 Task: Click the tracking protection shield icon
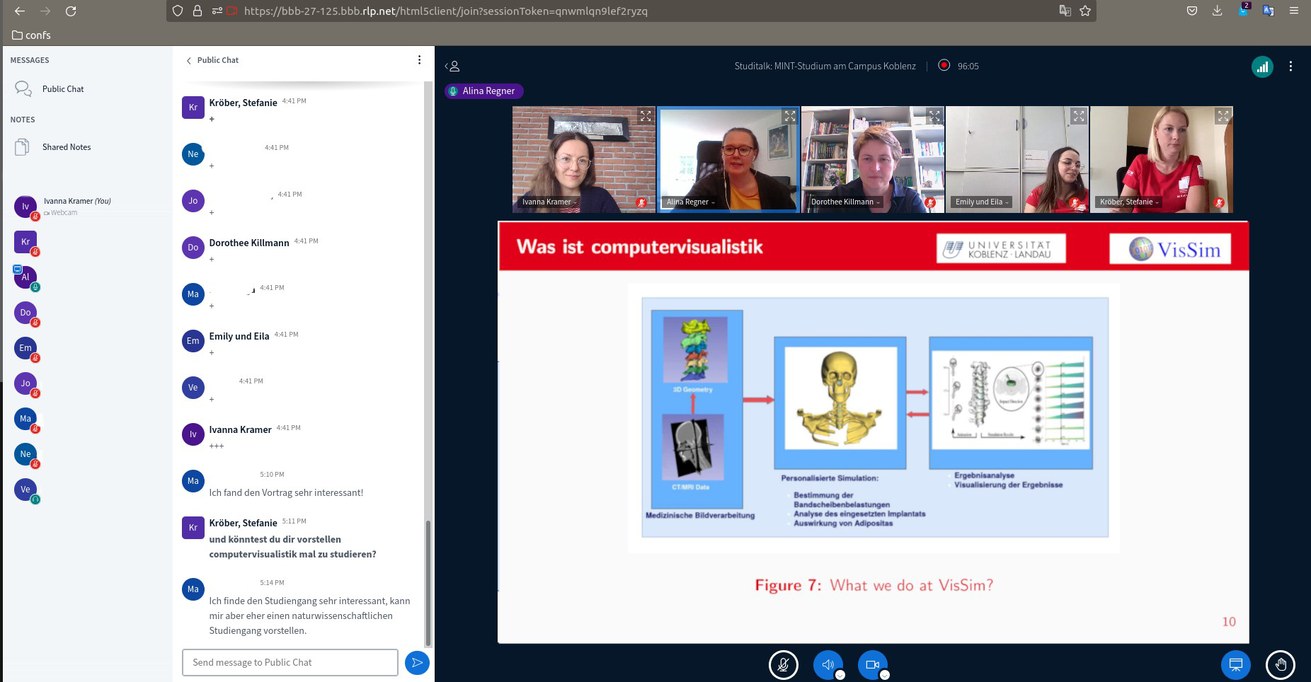tap(178, 11)
